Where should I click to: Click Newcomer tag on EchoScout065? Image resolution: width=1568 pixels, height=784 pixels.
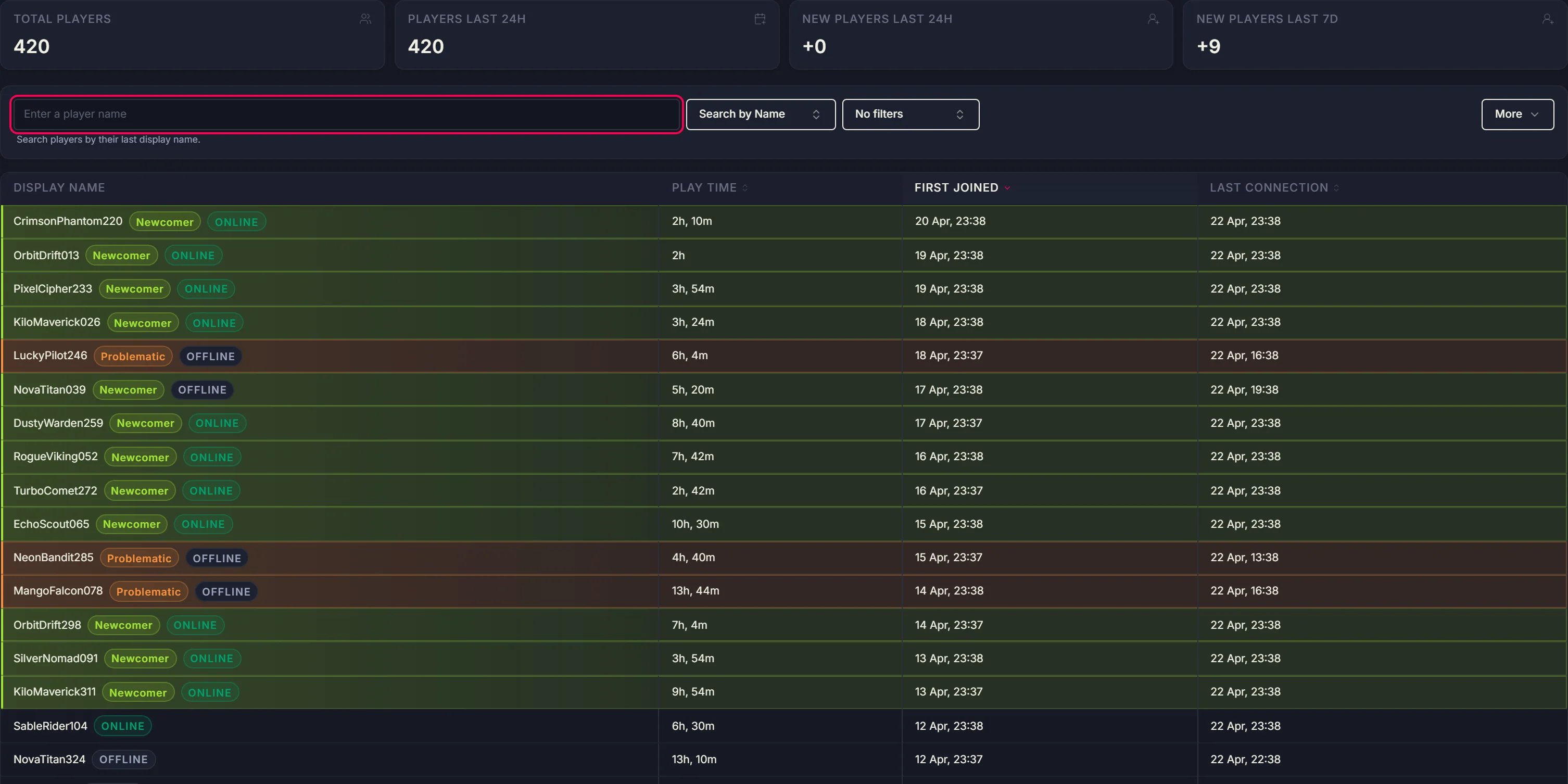click(132, 525)
